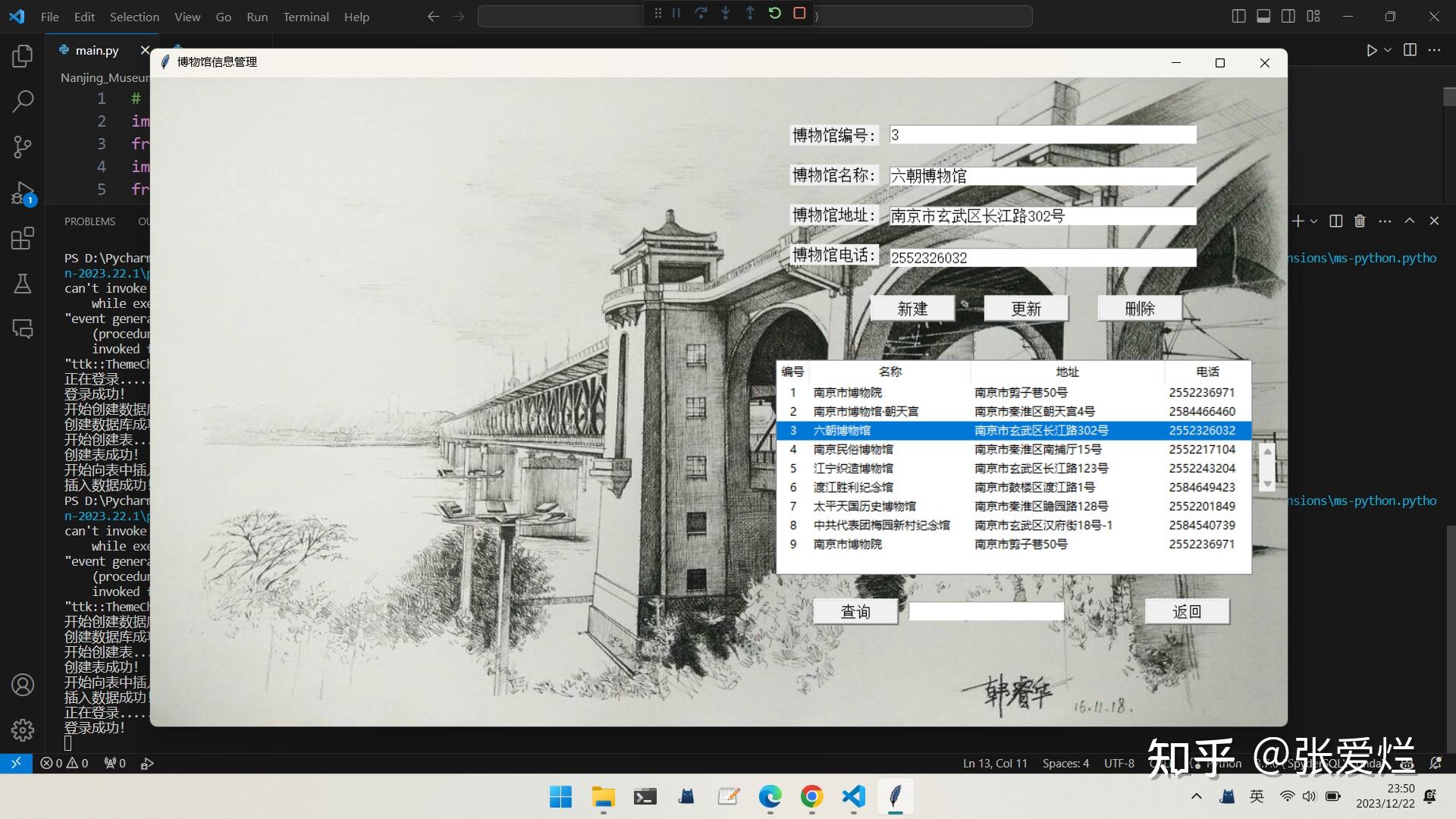Focus the 博物馆名称 input field

click(x=1043, y=176)
